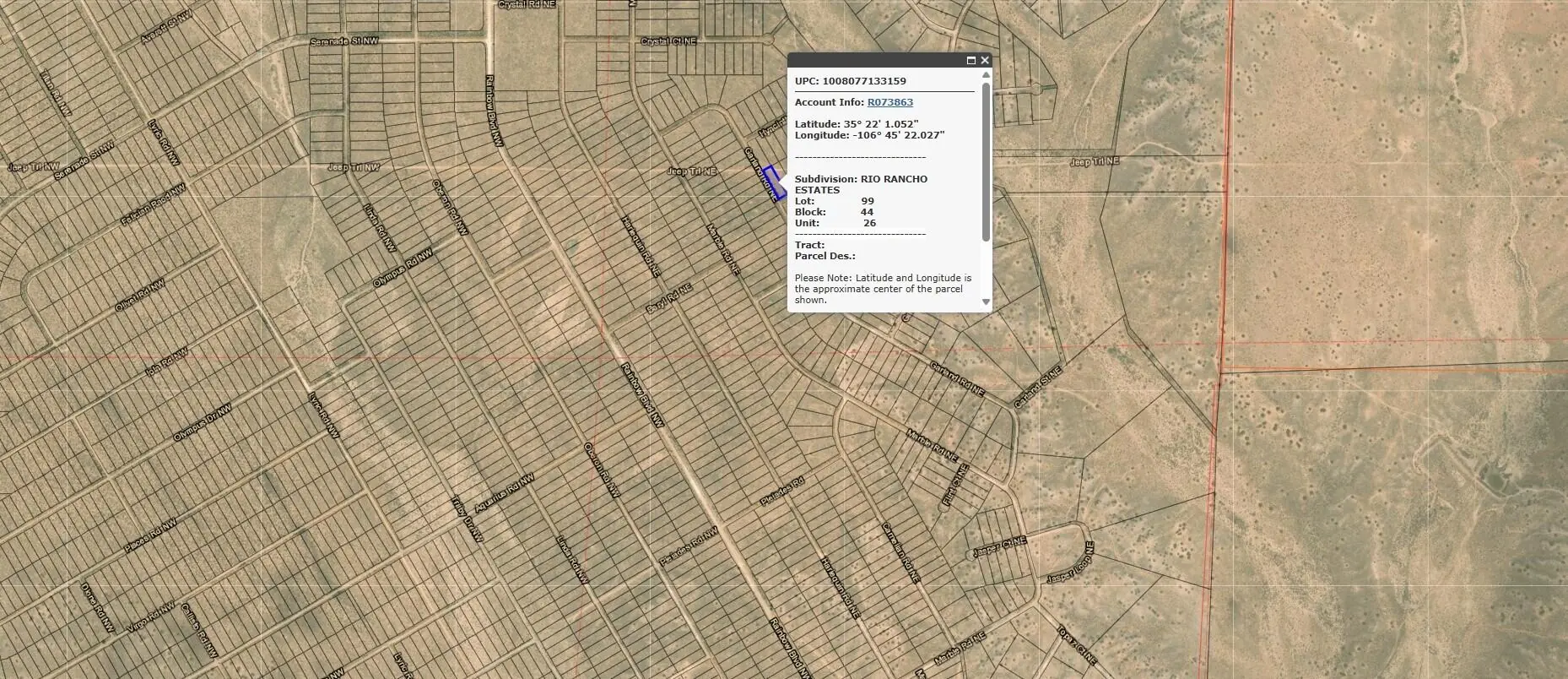
Task: Select the blue highlighted parcel on map
Action: (x=776, y=182)
